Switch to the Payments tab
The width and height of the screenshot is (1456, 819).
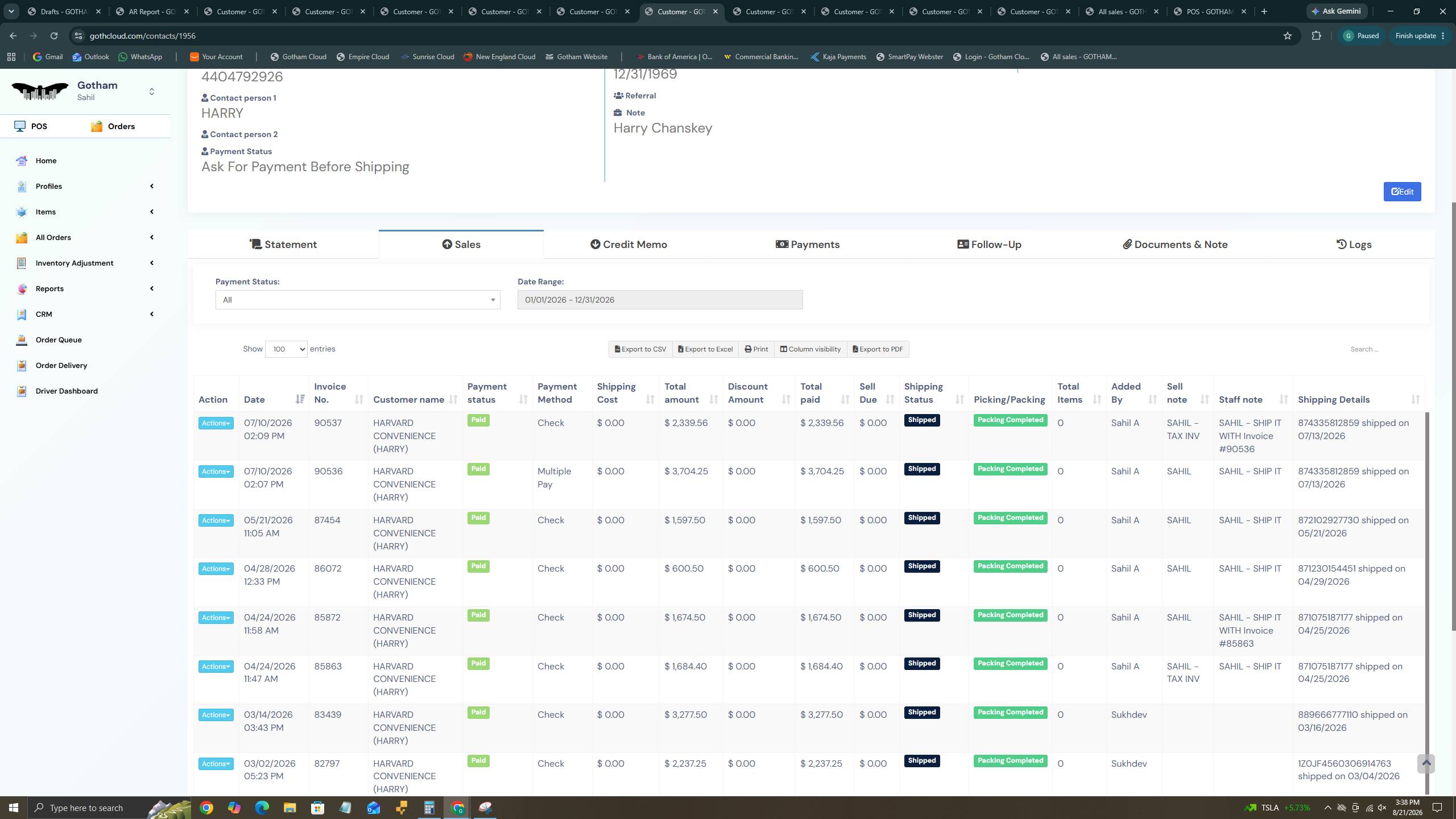[808, 245]
